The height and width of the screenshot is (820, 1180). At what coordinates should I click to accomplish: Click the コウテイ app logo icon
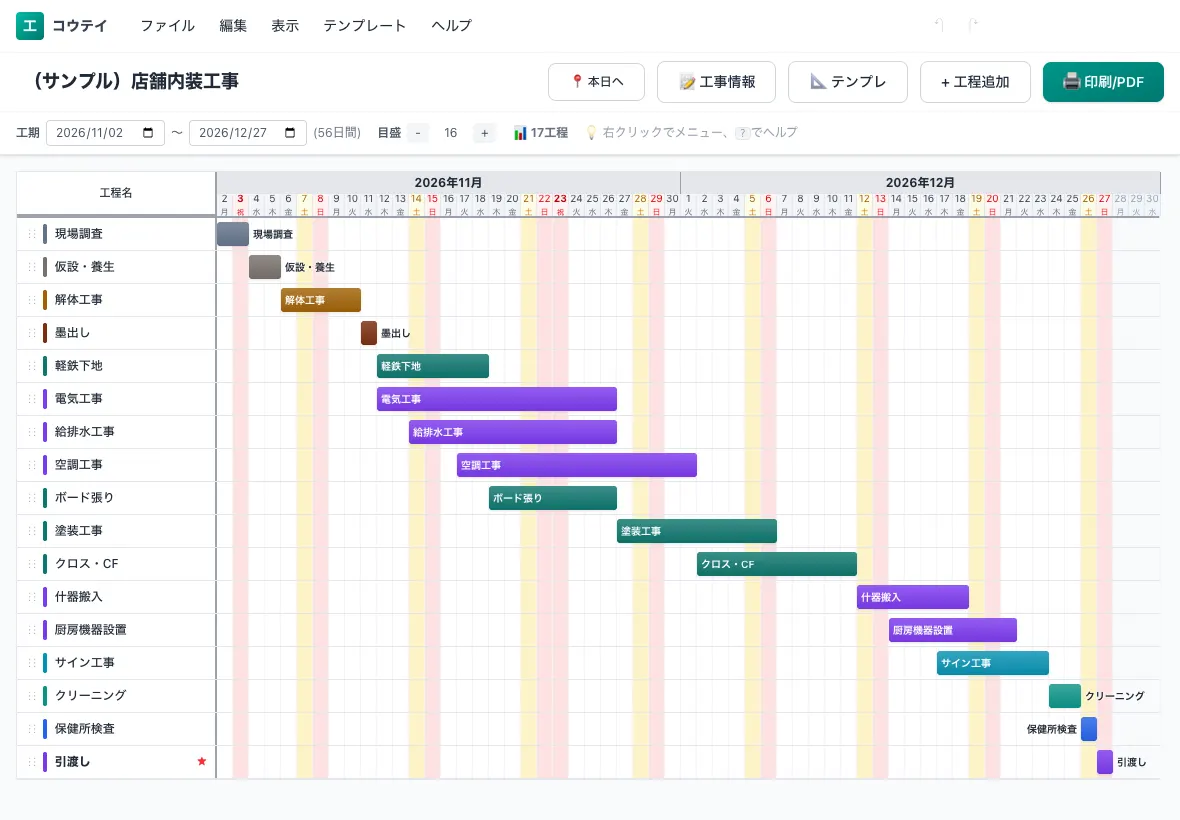[30, 26]
